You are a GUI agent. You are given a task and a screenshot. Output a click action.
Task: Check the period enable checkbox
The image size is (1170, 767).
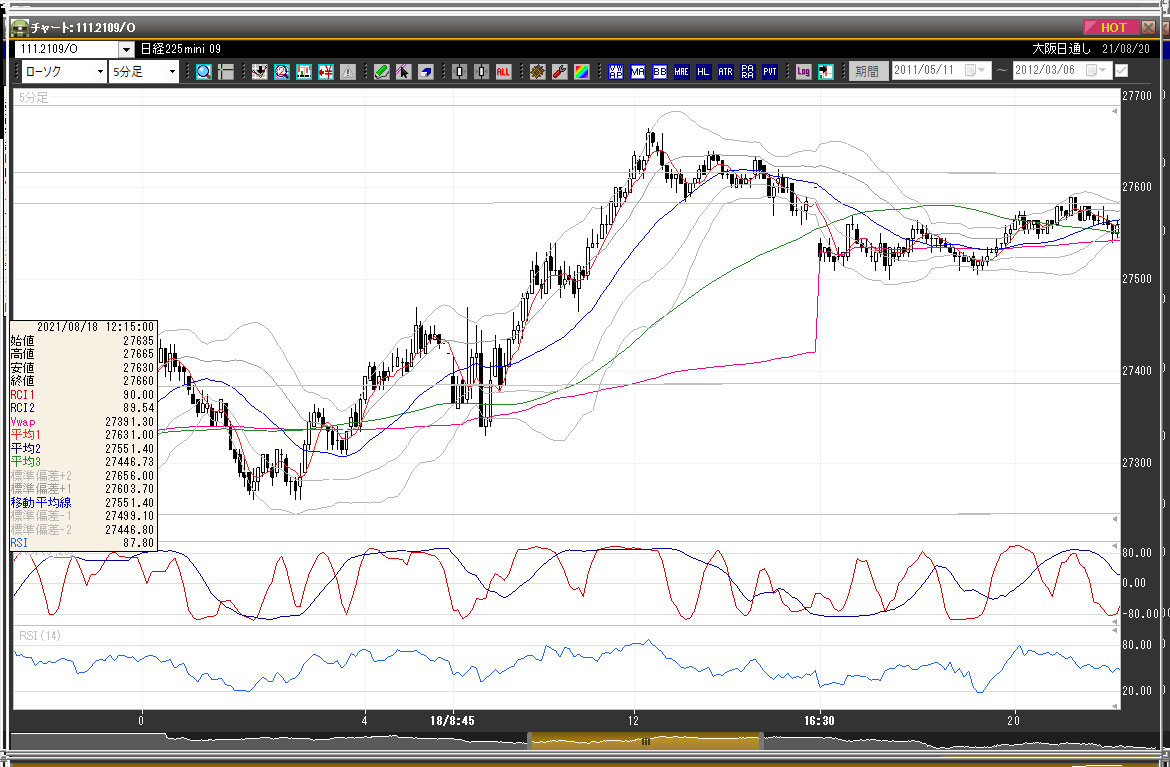point(1121,70)
